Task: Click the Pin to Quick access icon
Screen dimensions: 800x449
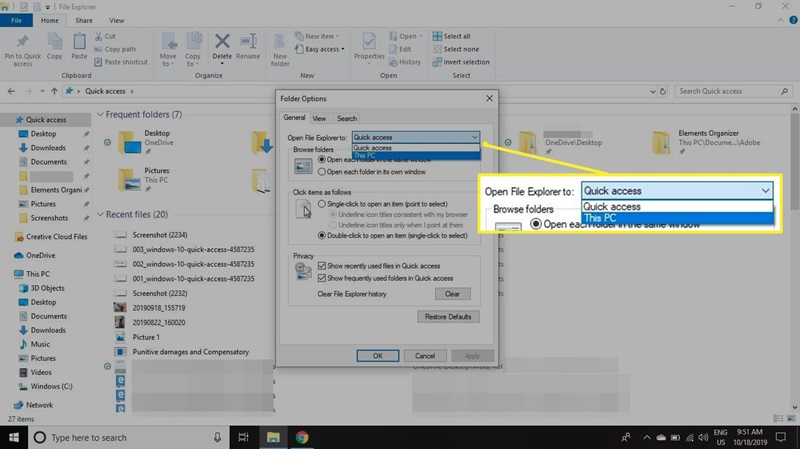Action: coord(20,44)
